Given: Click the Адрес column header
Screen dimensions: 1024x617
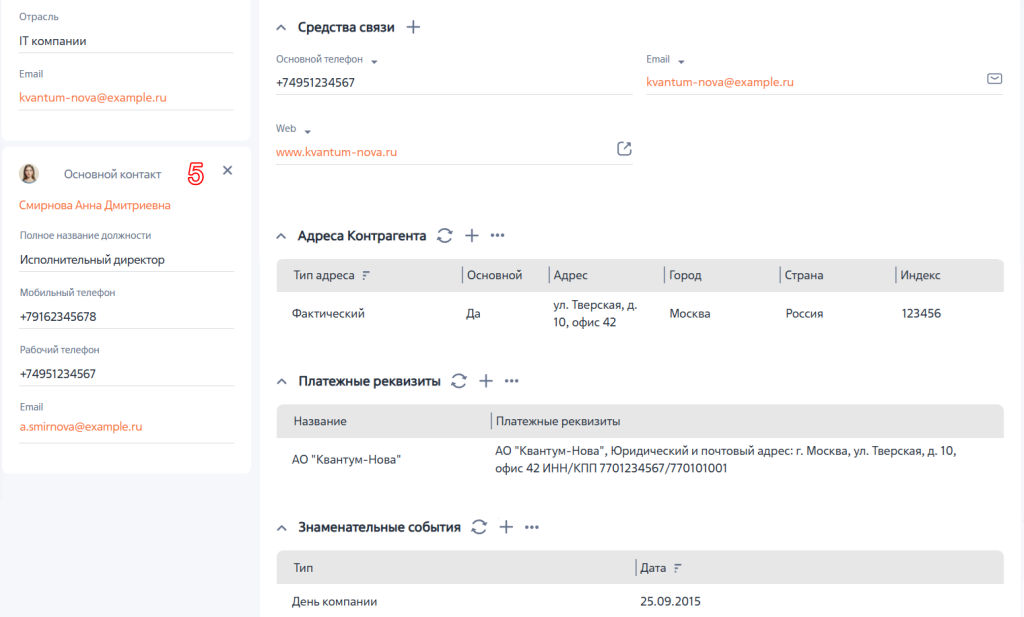Looking at the screenshot, I should (571, 276).
